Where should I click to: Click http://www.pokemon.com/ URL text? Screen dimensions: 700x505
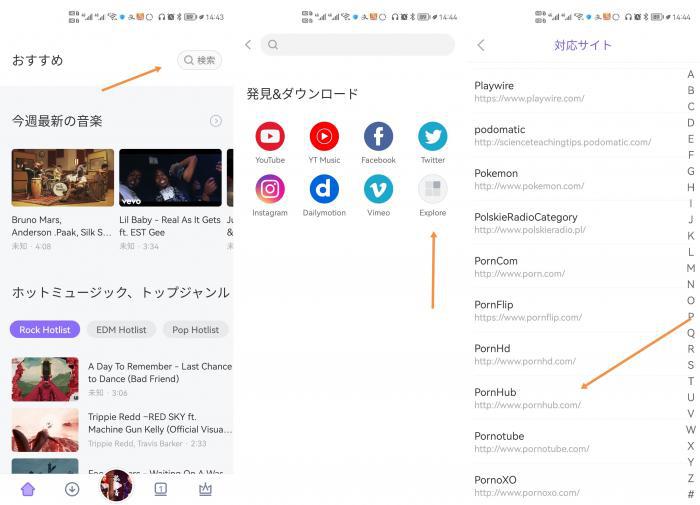click(529, 186)
